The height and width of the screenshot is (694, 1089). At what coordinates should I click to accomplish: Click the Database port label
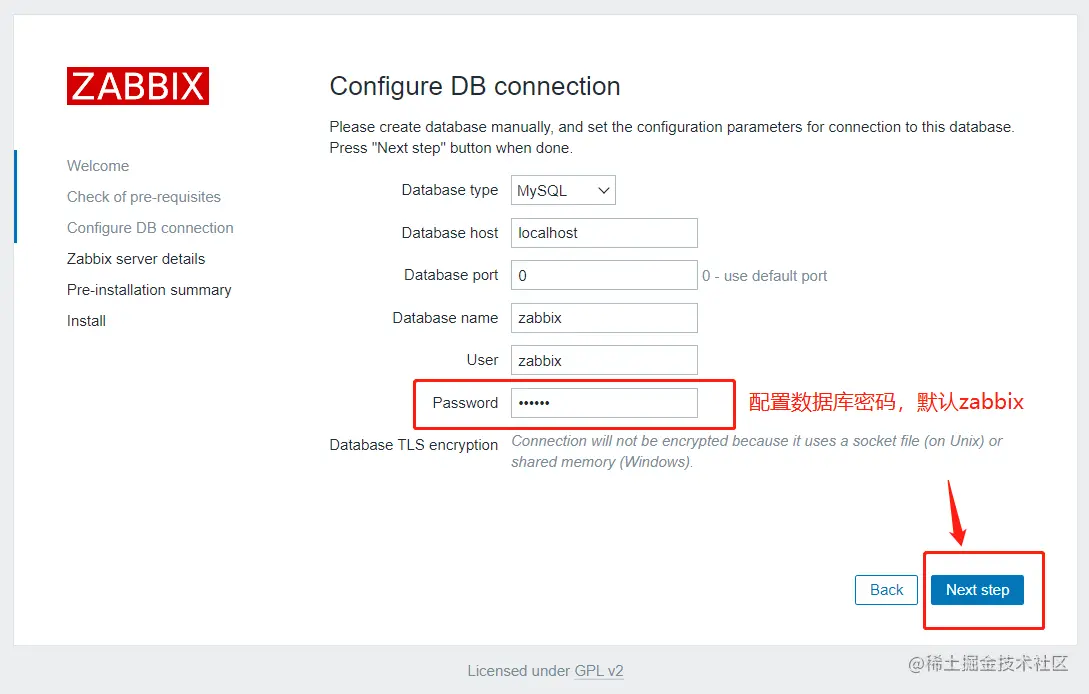point(451,275)
